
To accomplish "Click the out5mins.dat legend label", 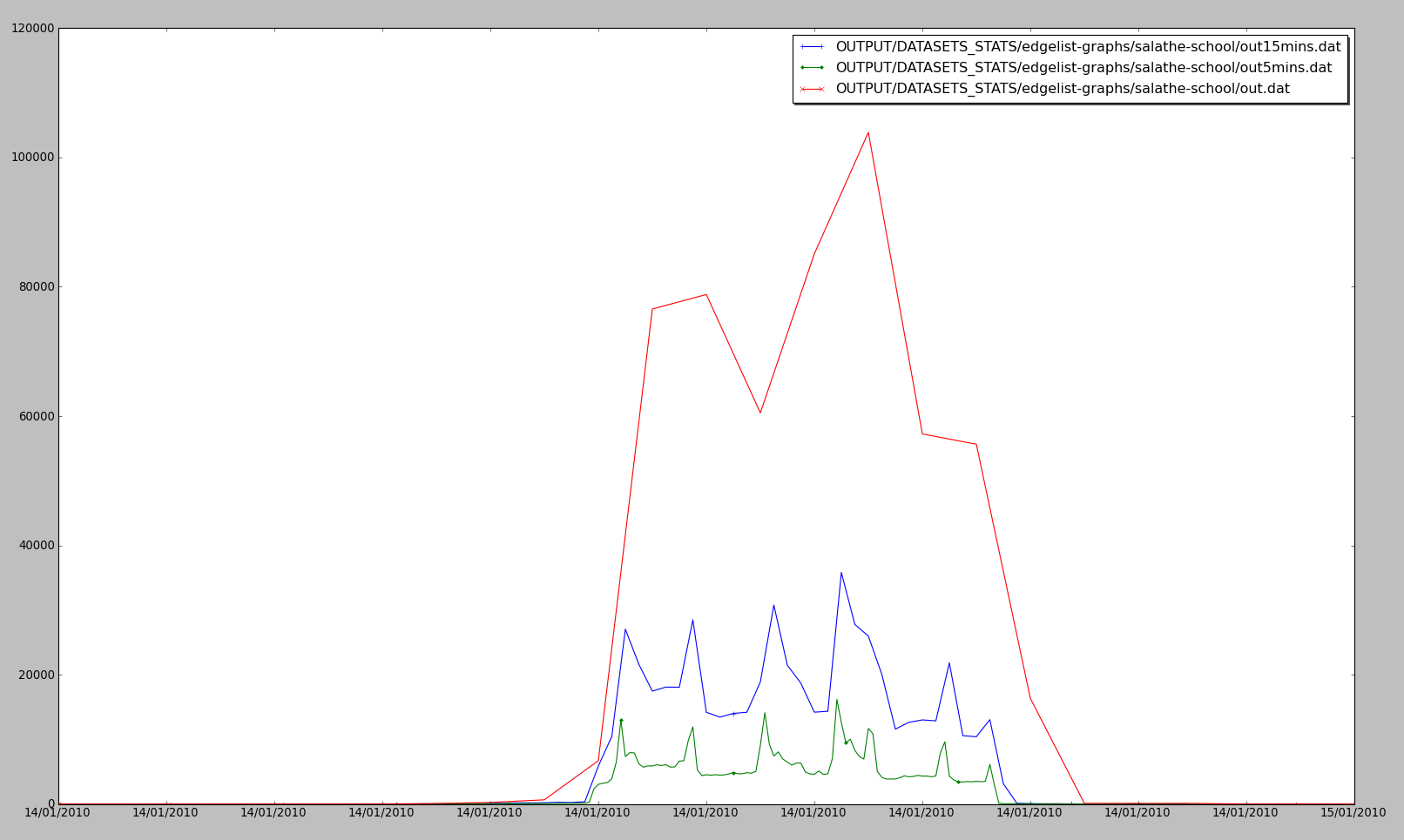I will (1083, 68).
